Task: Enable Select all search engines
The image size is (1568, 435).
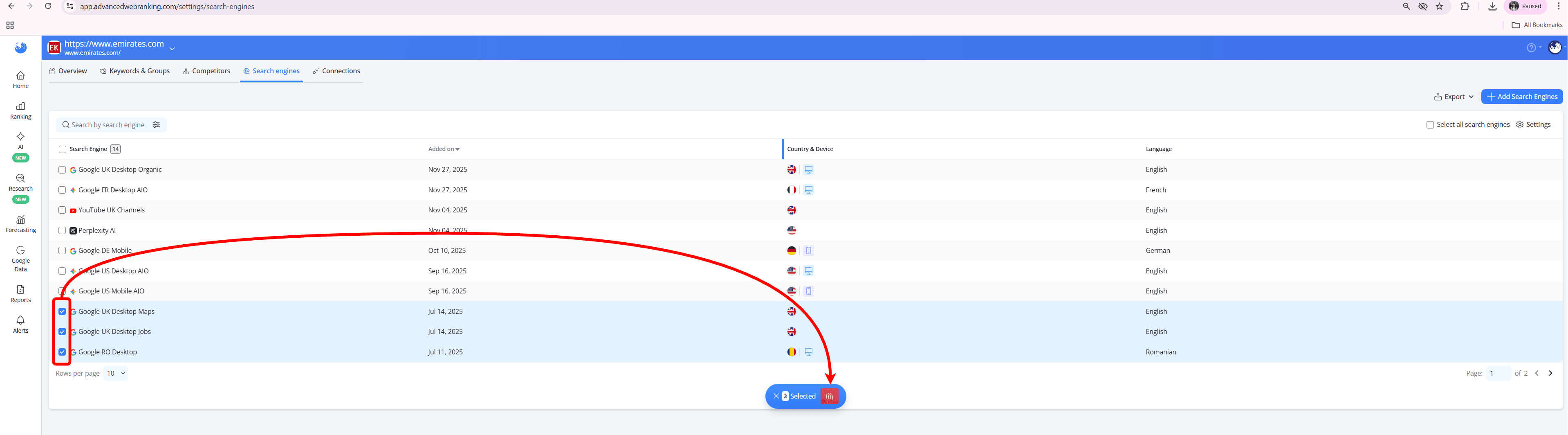Action: coord(1431,124)
